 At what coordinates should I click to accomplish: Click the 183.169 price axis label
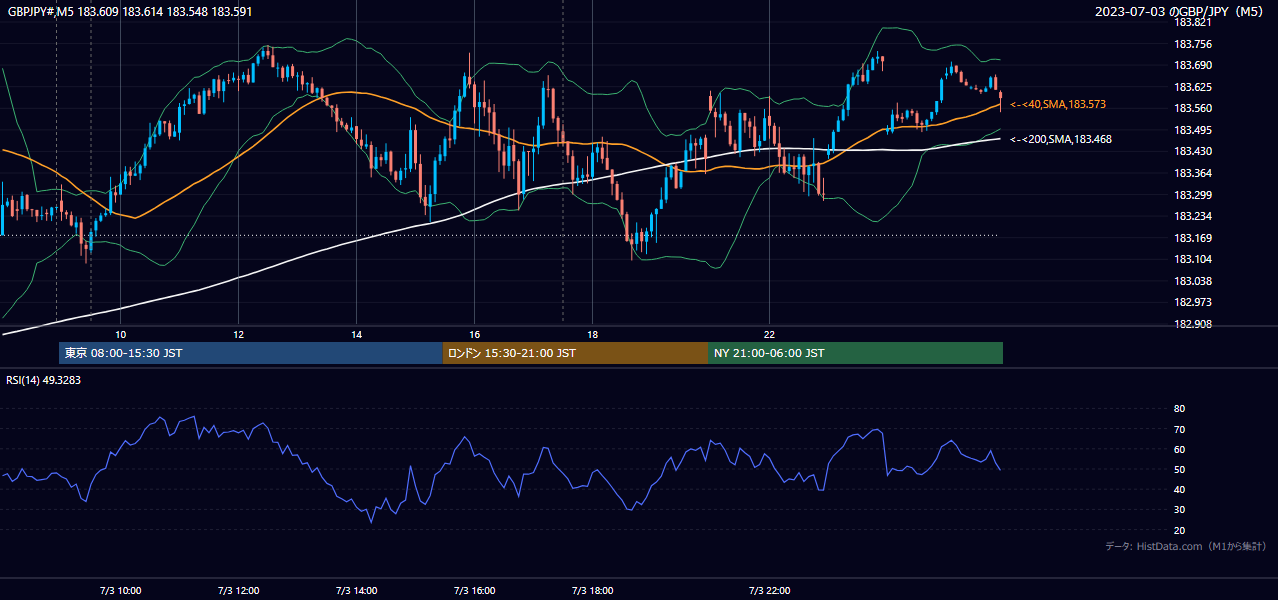(1192, 238)
